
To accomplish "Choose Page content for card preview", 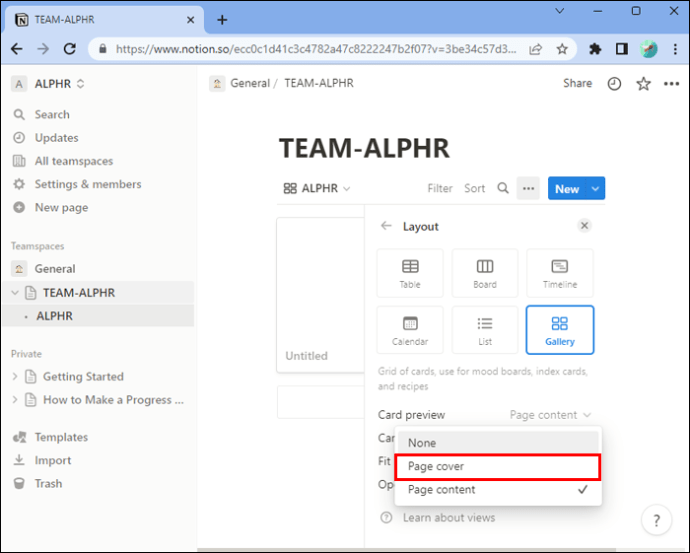I will pyautogui.click(x=498, y=490).
